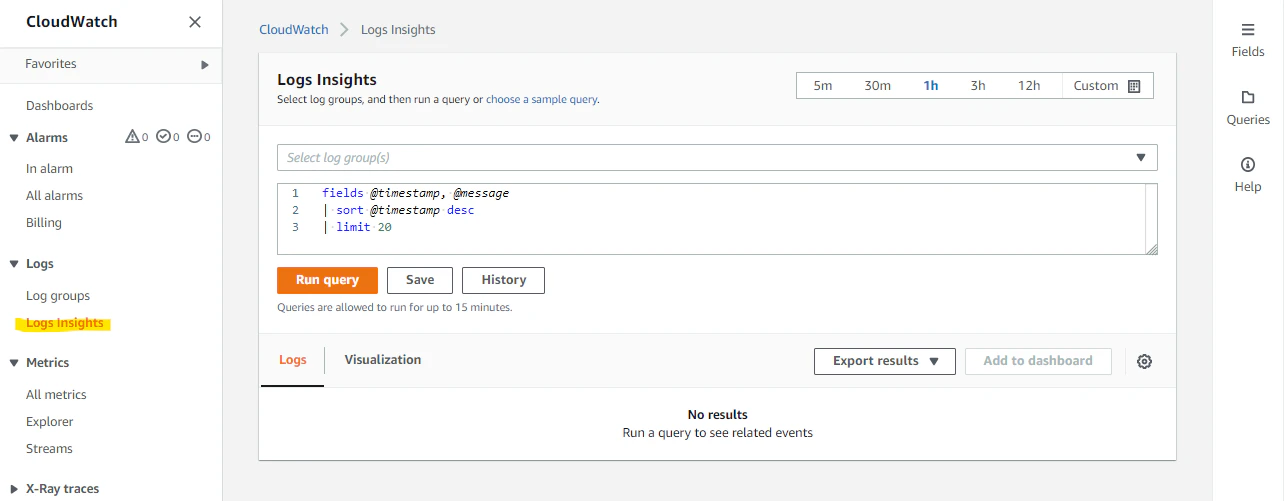Choose Custom time range
This screenshot has width=1284, height=501.
click(1107, 86)
